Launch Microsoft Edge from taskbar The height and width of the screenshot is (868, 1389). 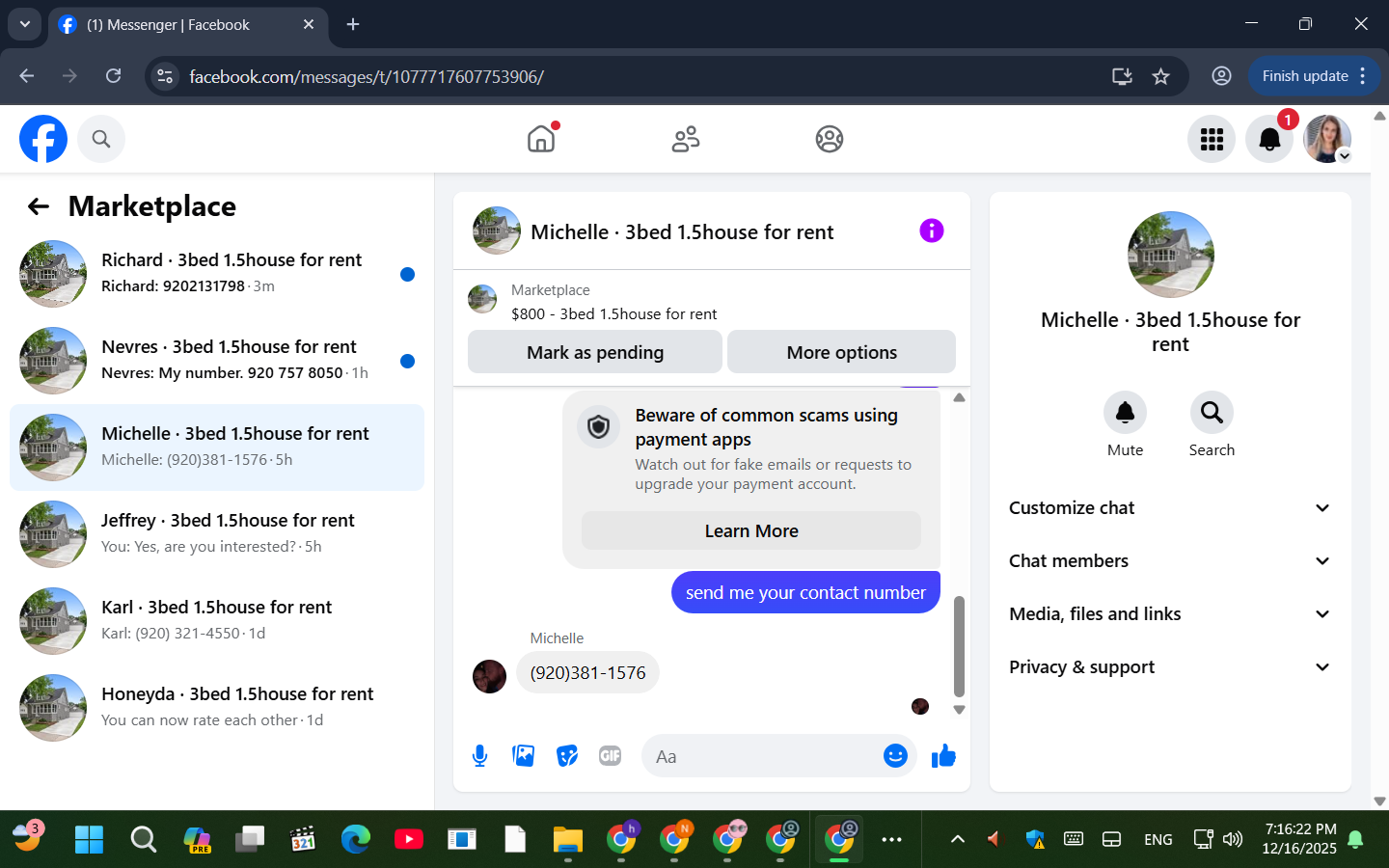coord(355,839)
